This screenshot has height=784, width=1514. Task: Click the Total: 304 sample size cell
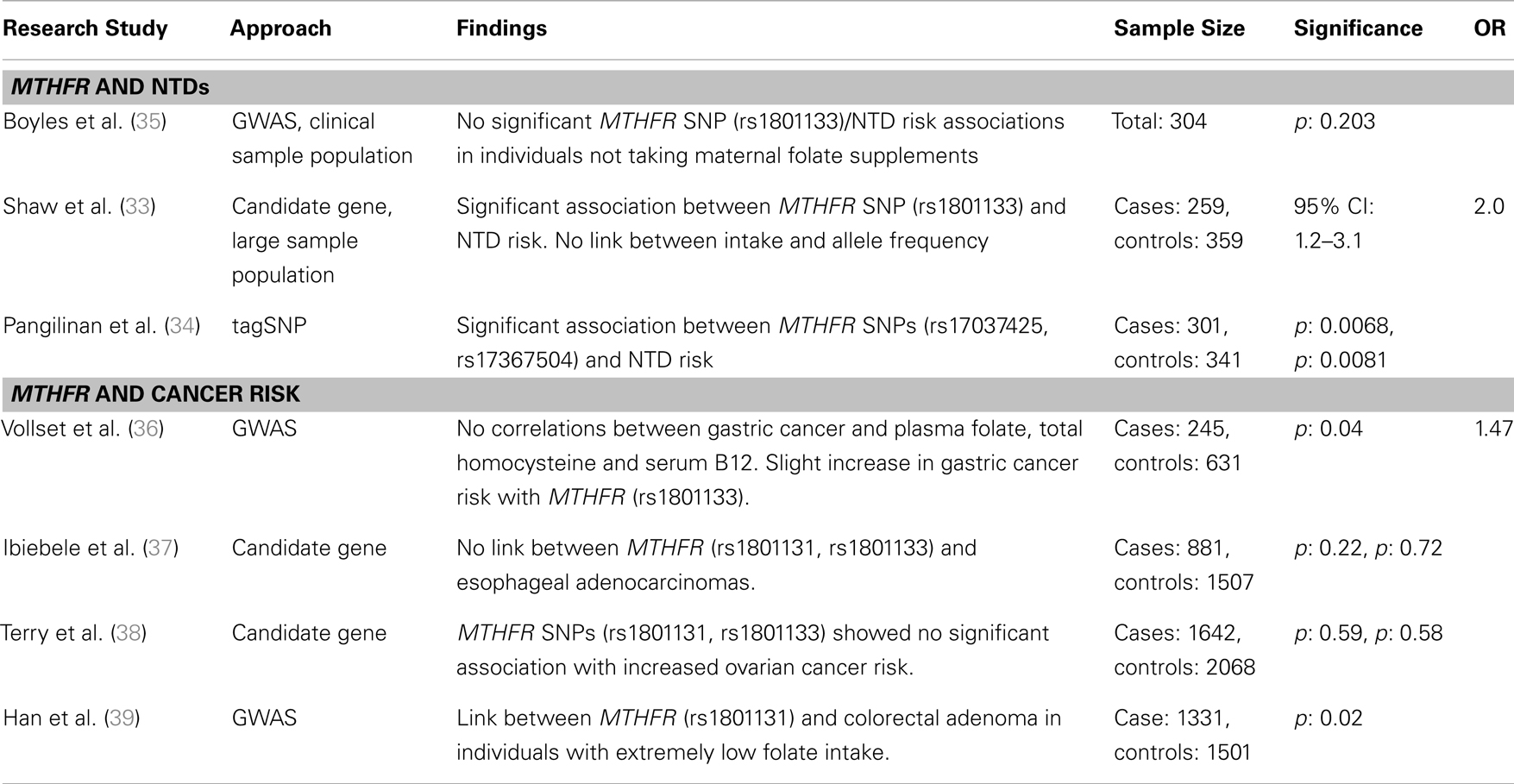click(x=1160, y=122)
